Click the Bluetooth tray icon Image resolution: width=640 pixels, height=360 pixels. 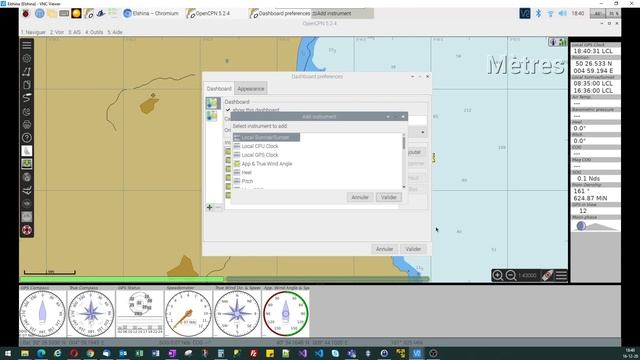538,13
